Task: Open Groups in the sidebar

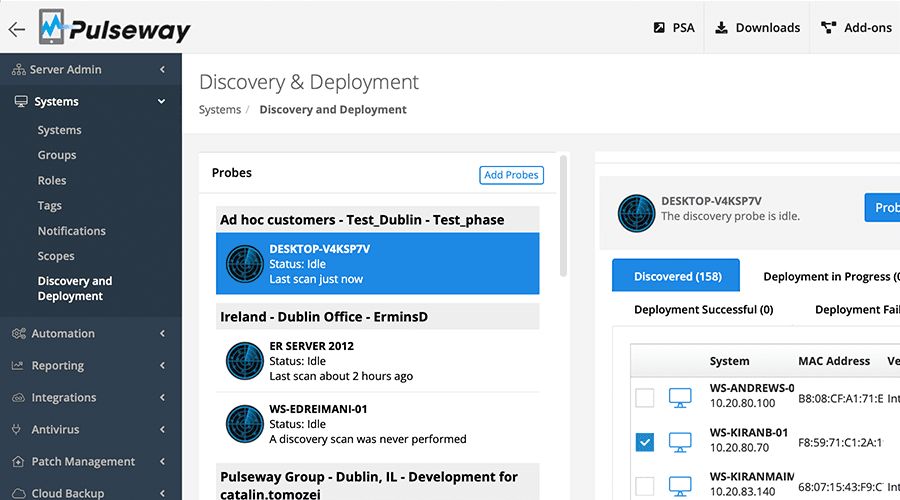Action: 57,155
